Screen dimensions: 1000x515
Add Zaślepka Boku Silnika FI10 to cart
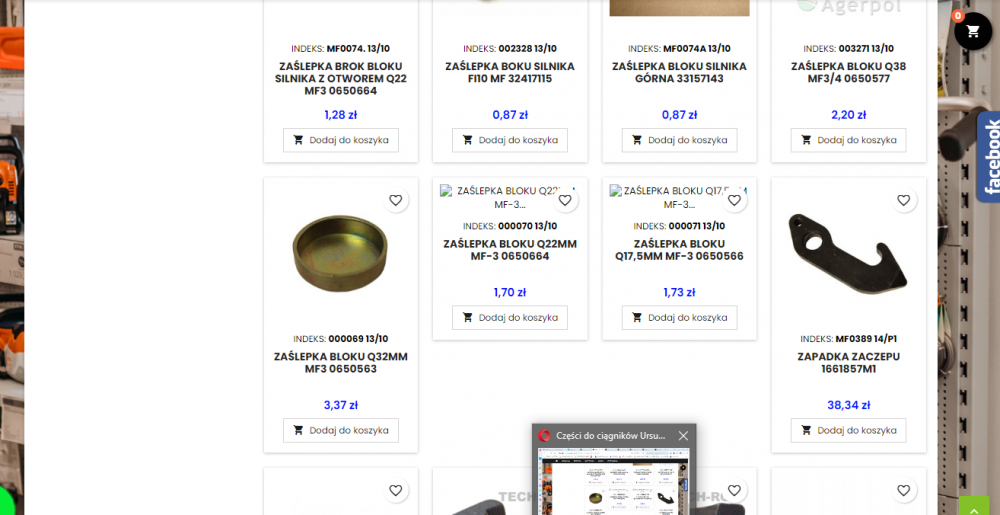(510, 140)
